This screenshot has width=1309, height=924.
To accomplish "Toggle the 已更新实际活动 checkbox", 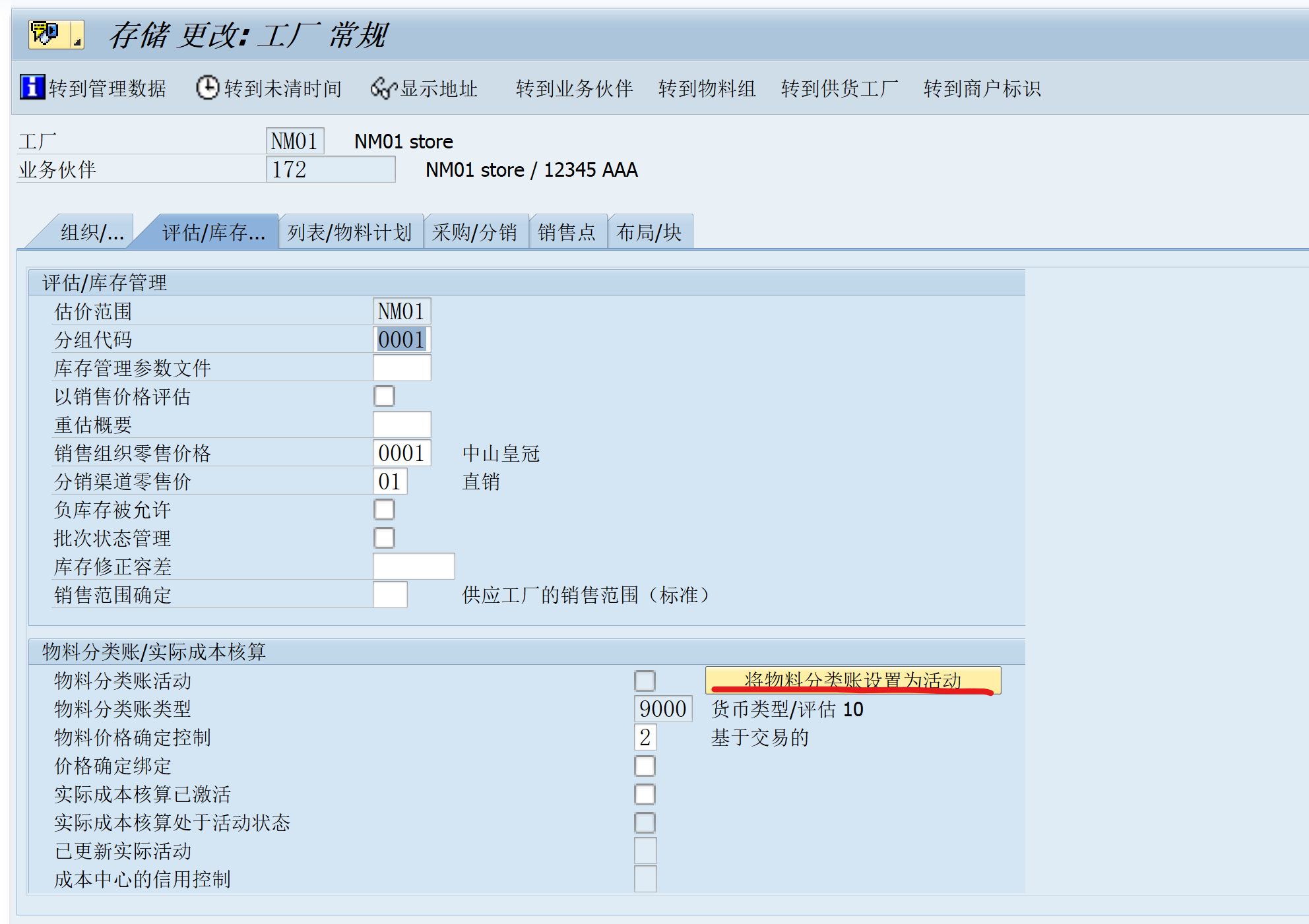I will tap(645, 851).
